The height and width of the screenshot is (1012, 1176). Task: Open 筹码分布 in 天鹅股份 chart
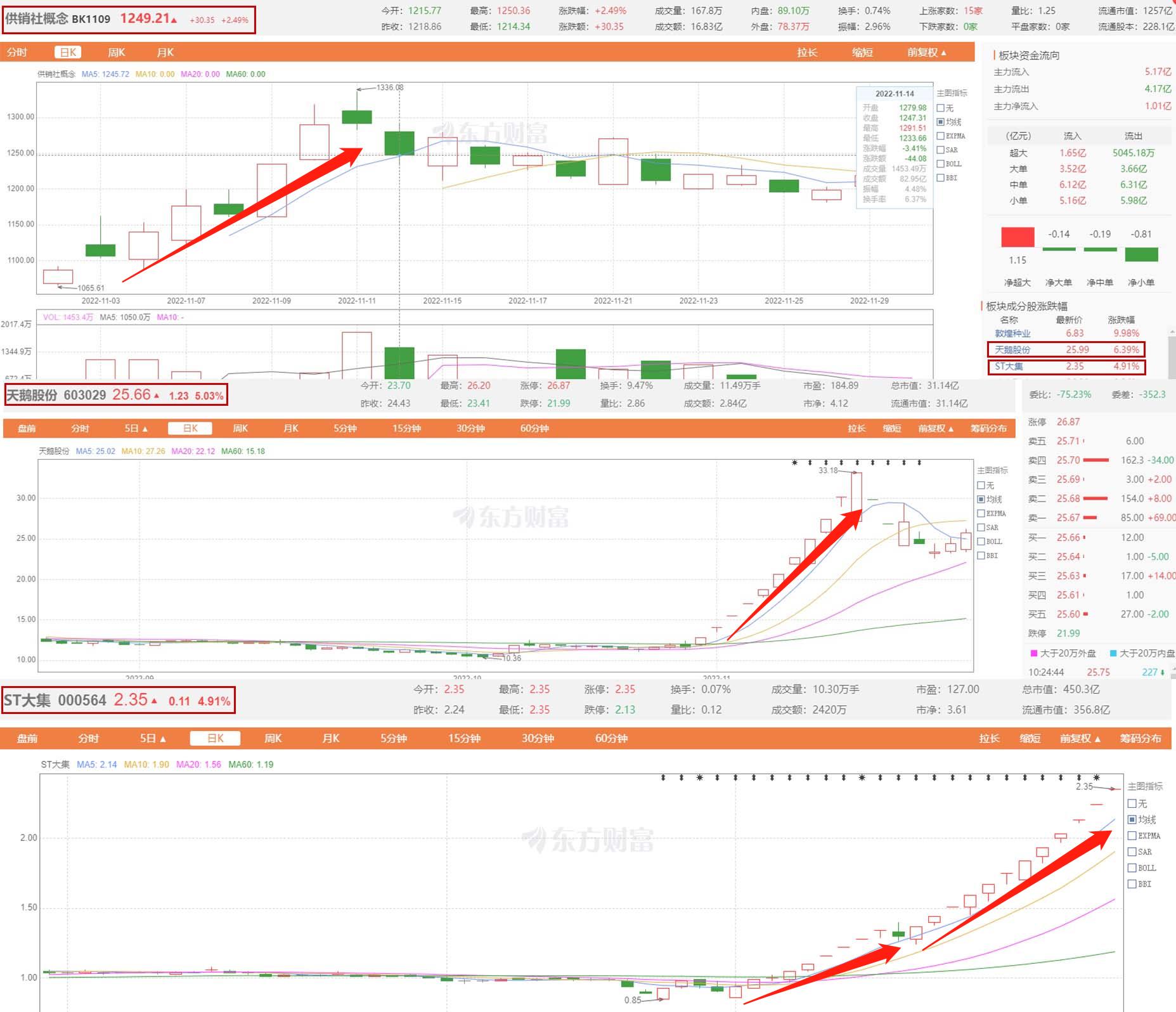tap(988, 429)
